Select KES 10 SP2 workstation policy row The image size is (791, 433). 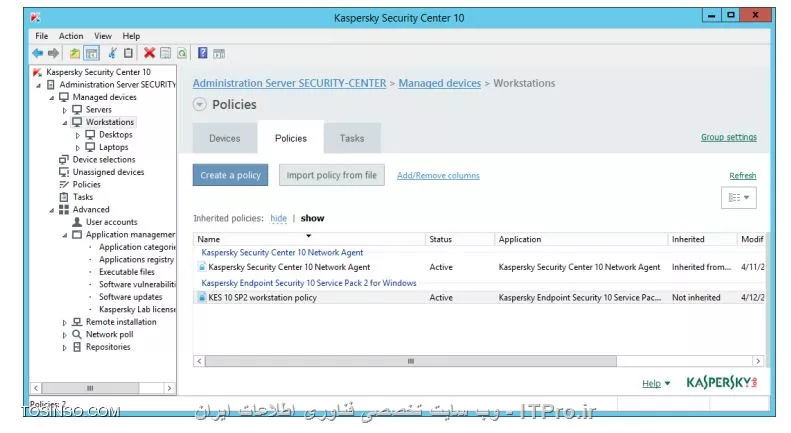coord(479,298)
